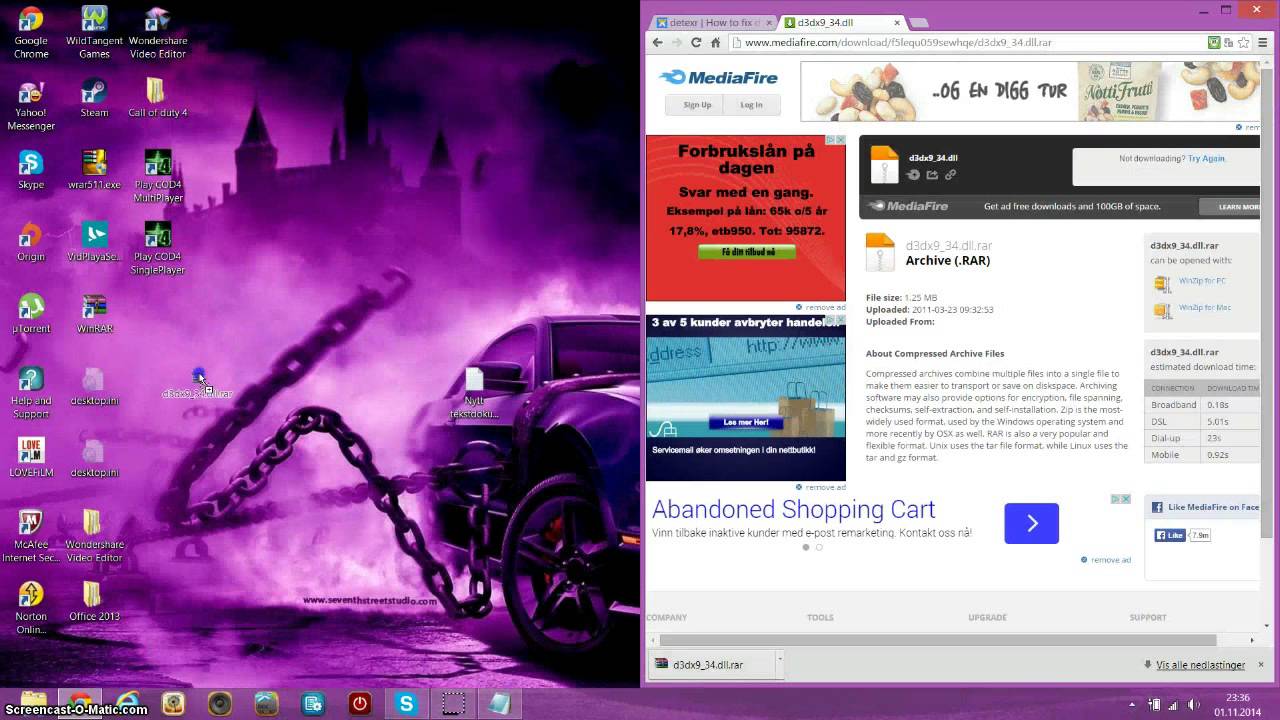Open WinZip for Mac link
This screenshot has width=1280, height=720.
click(x=1204, y=307)
